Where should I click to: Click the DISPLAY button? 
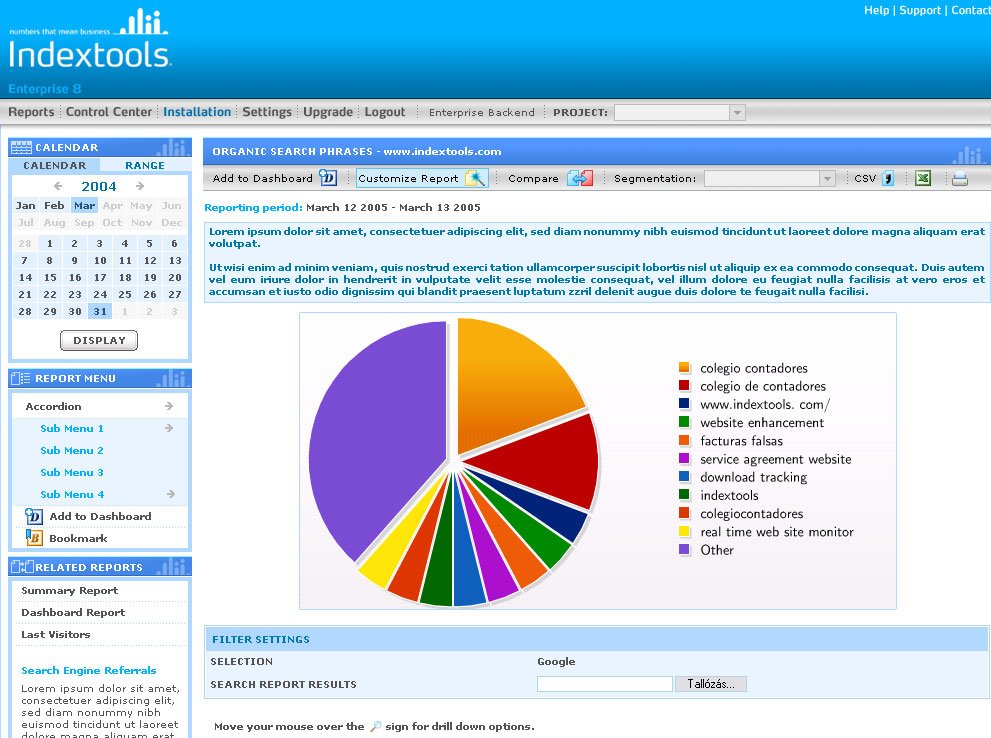(x=99, y=340)
